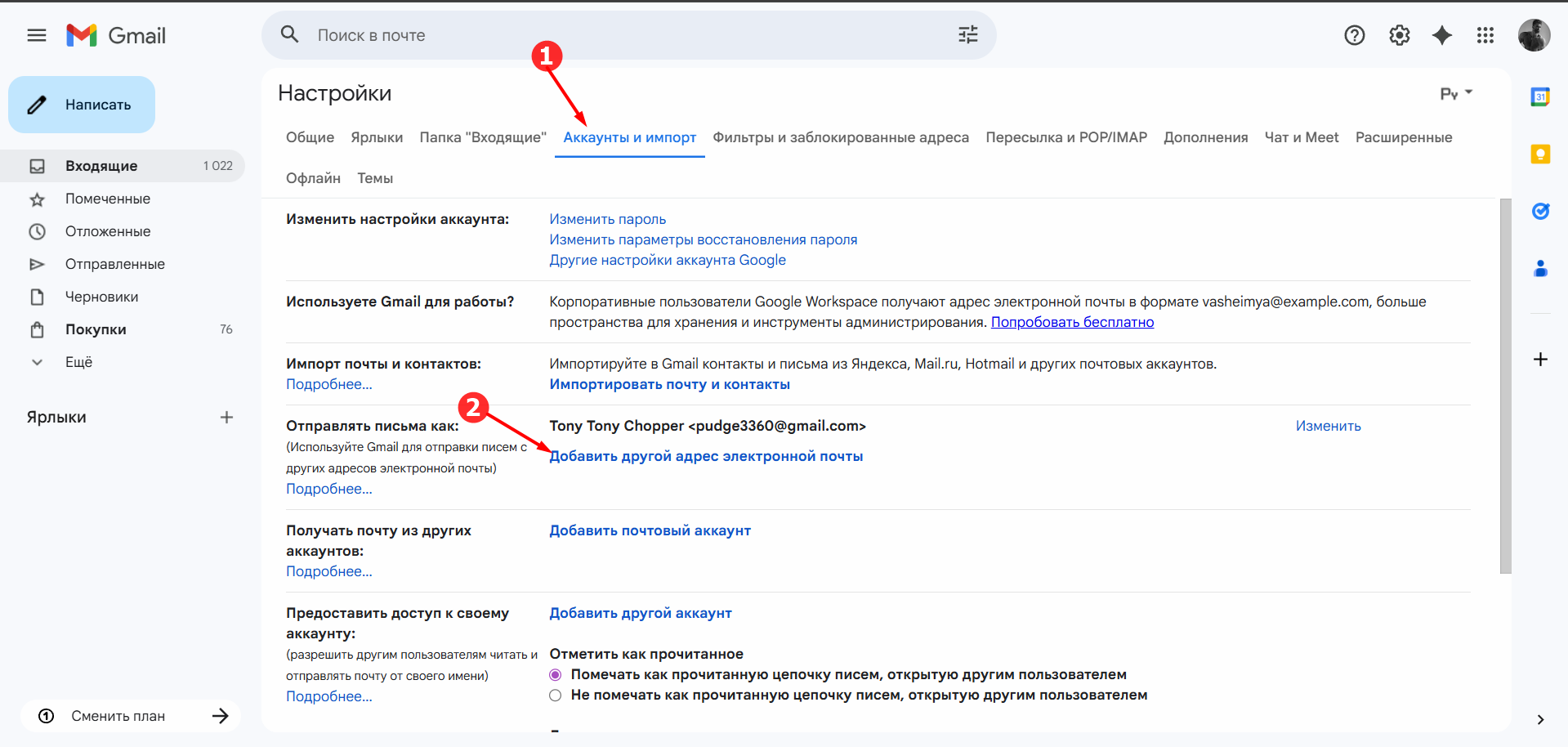The height and width of the screenshot is (747, 1568).
Task: Open the Google apps grid
Action: pos(1485,35)
